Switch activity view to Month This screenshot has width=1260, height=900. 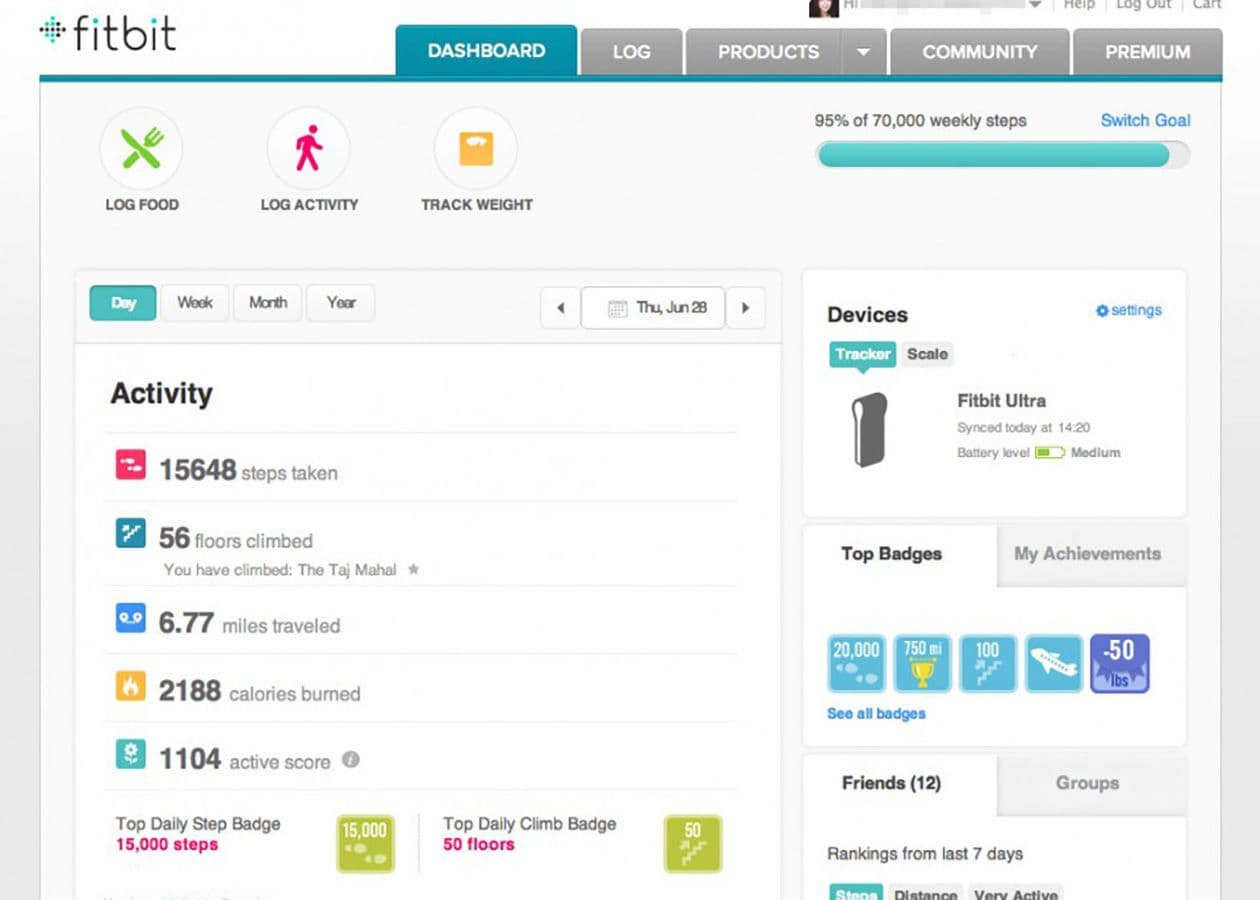pos(267,303)
